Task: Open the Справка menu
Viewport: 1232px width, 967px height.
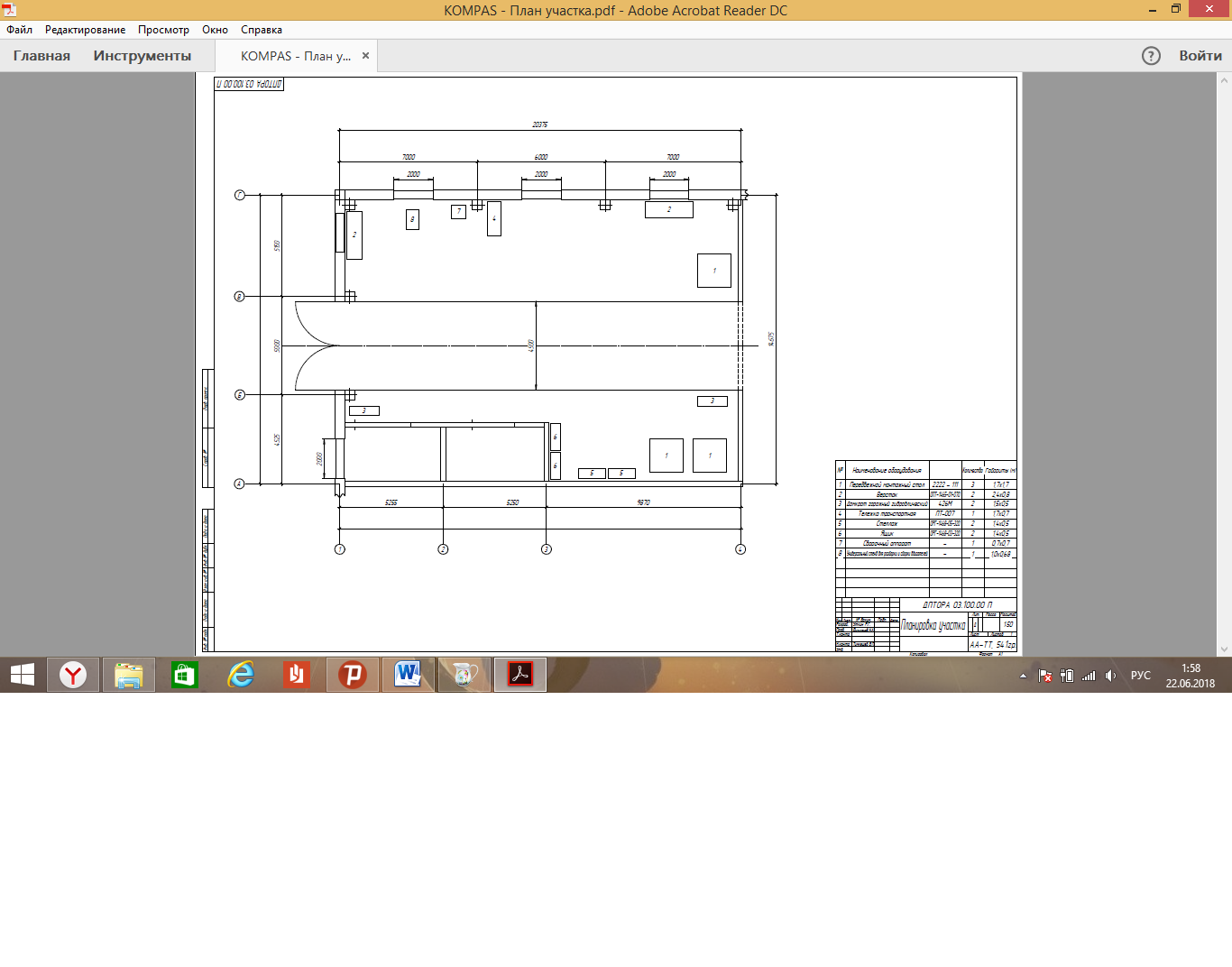Action: pyautogui.click(x=261, y=30)
